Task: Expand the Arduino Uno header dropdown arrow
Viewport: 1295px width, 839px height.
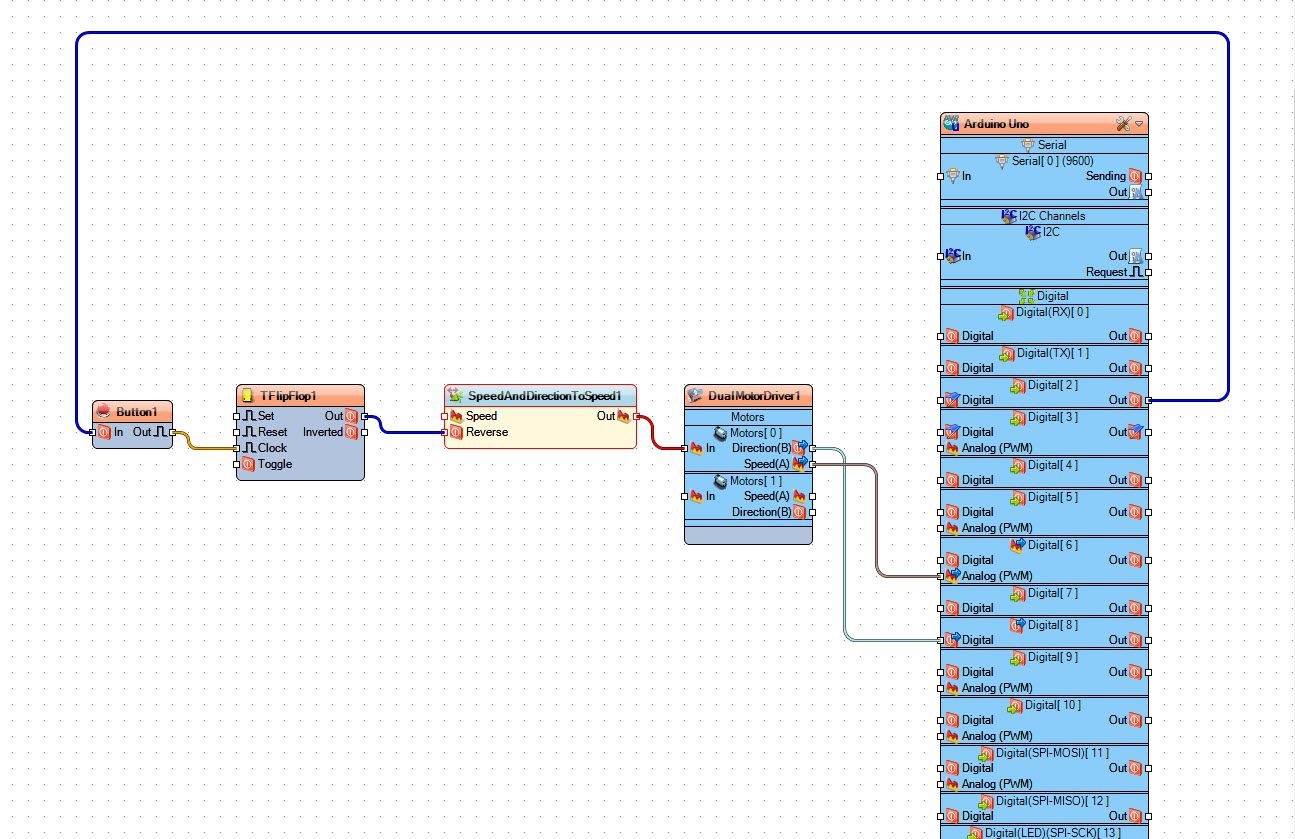Action: (x=1139, y=124)
